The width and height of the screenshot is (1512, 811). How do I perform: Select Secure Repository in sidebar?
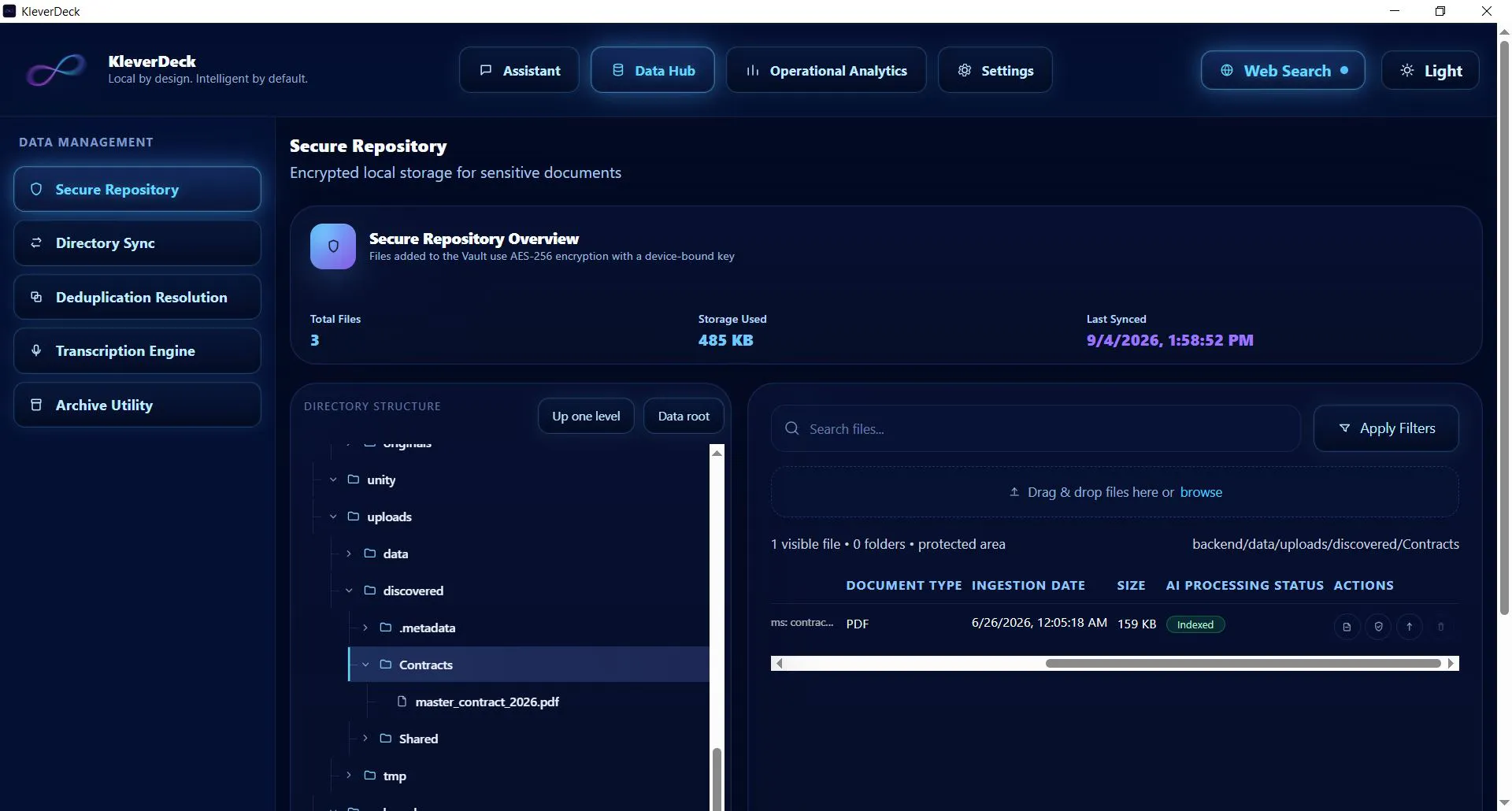point(137,189)
